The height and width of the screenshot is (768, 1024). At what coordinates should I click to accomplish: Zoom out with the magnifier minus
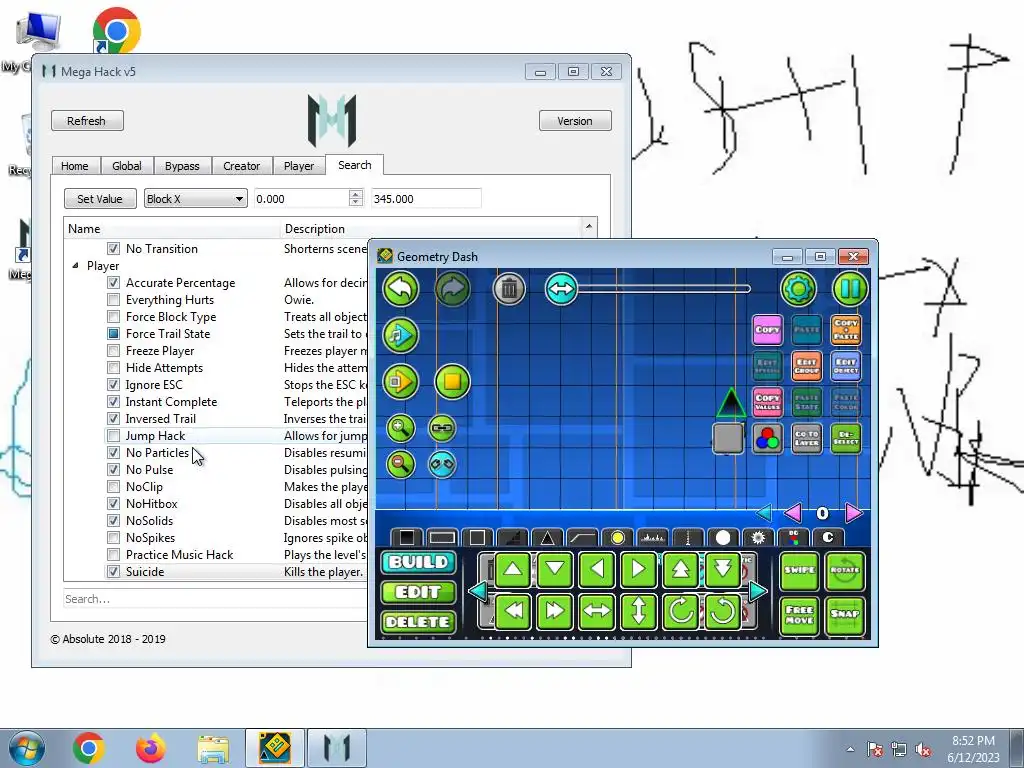click(x=400, y=464)
